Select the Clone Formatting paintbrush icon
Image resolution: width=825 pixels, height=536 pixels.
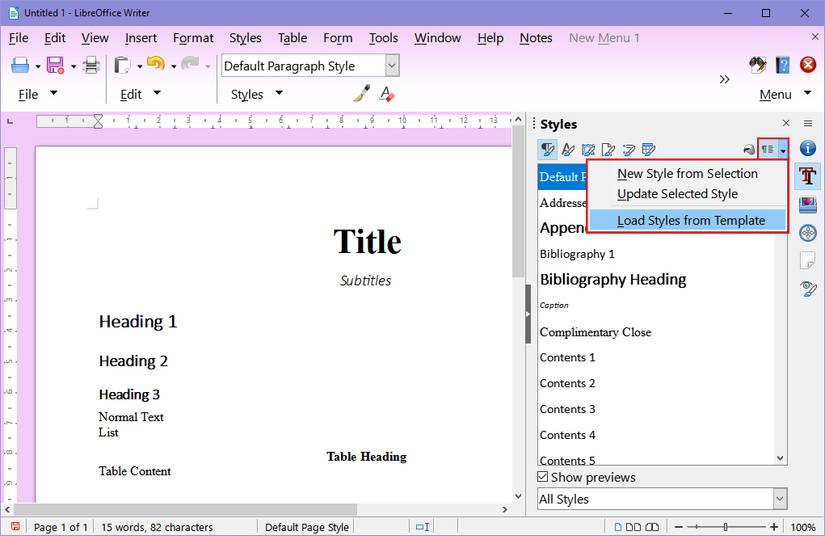(x=361, y=94)
